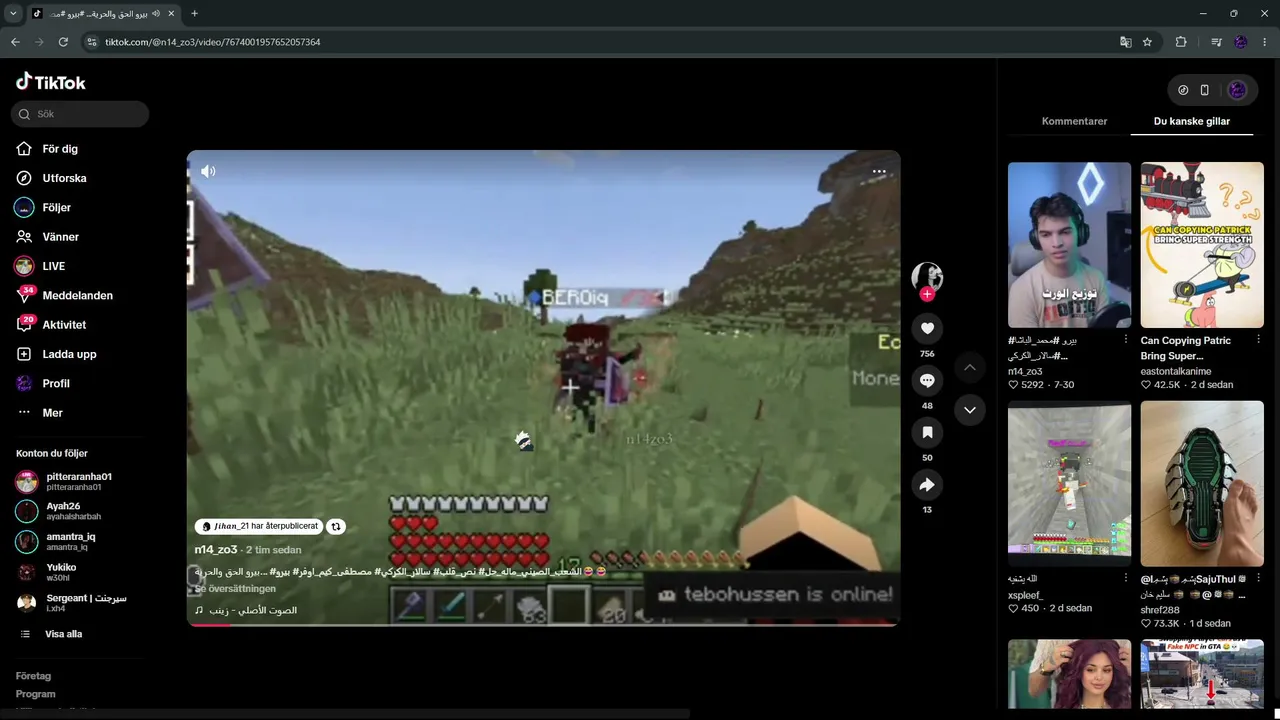Open TikTok coins icon in header
This screenshot has width=1280, height=720.
[1183, 90]
